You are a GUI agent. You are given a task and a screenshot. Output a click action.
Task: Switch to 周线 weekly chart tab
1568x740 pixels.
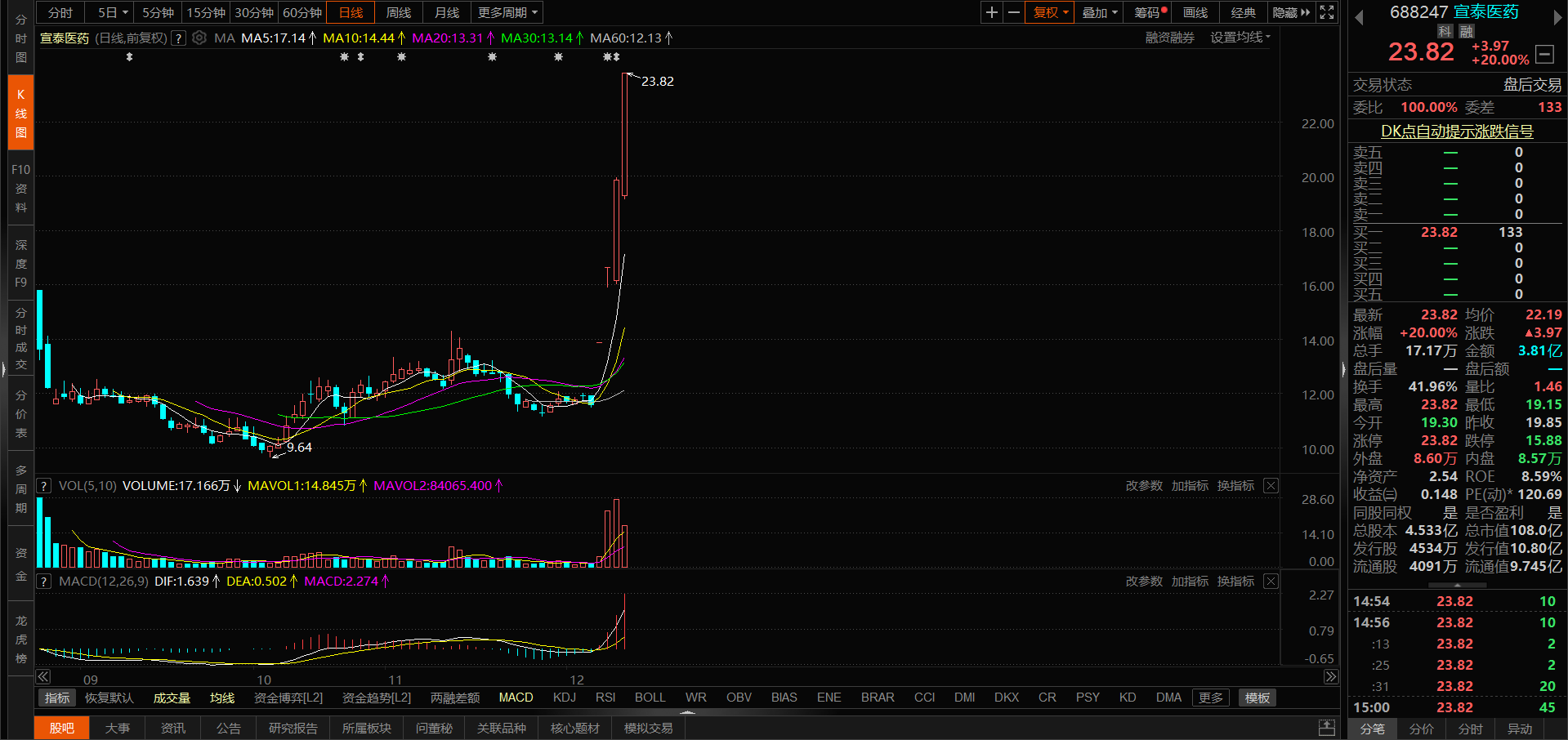399,12
